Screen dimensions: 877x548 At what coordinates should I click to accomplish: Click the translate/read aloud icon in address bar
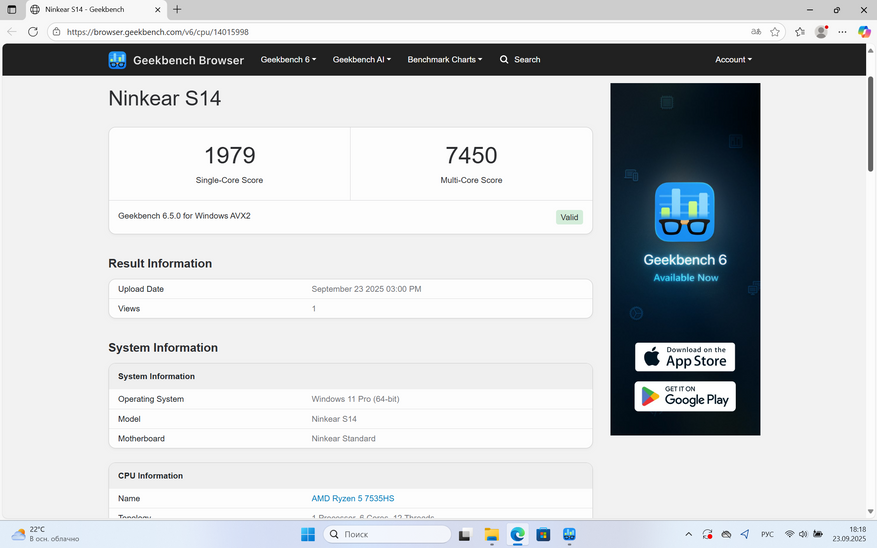(x=756, y=32)
